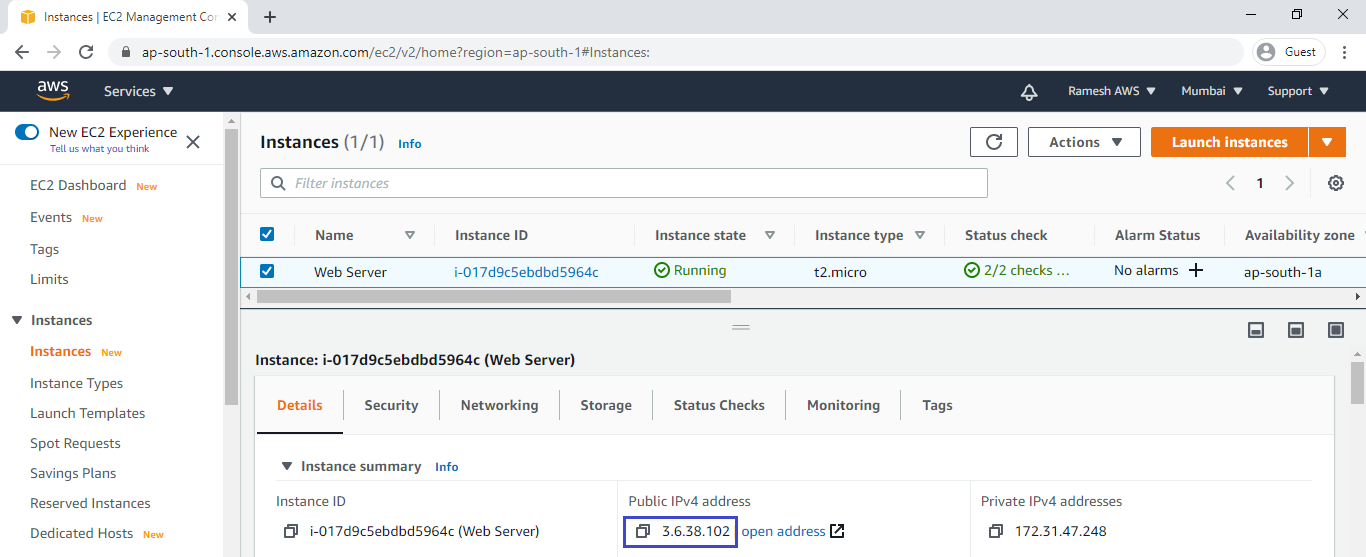Open the Mumbai region dropdown
This screenshot has width=1366, height=557.
(x=1212, y=91)
